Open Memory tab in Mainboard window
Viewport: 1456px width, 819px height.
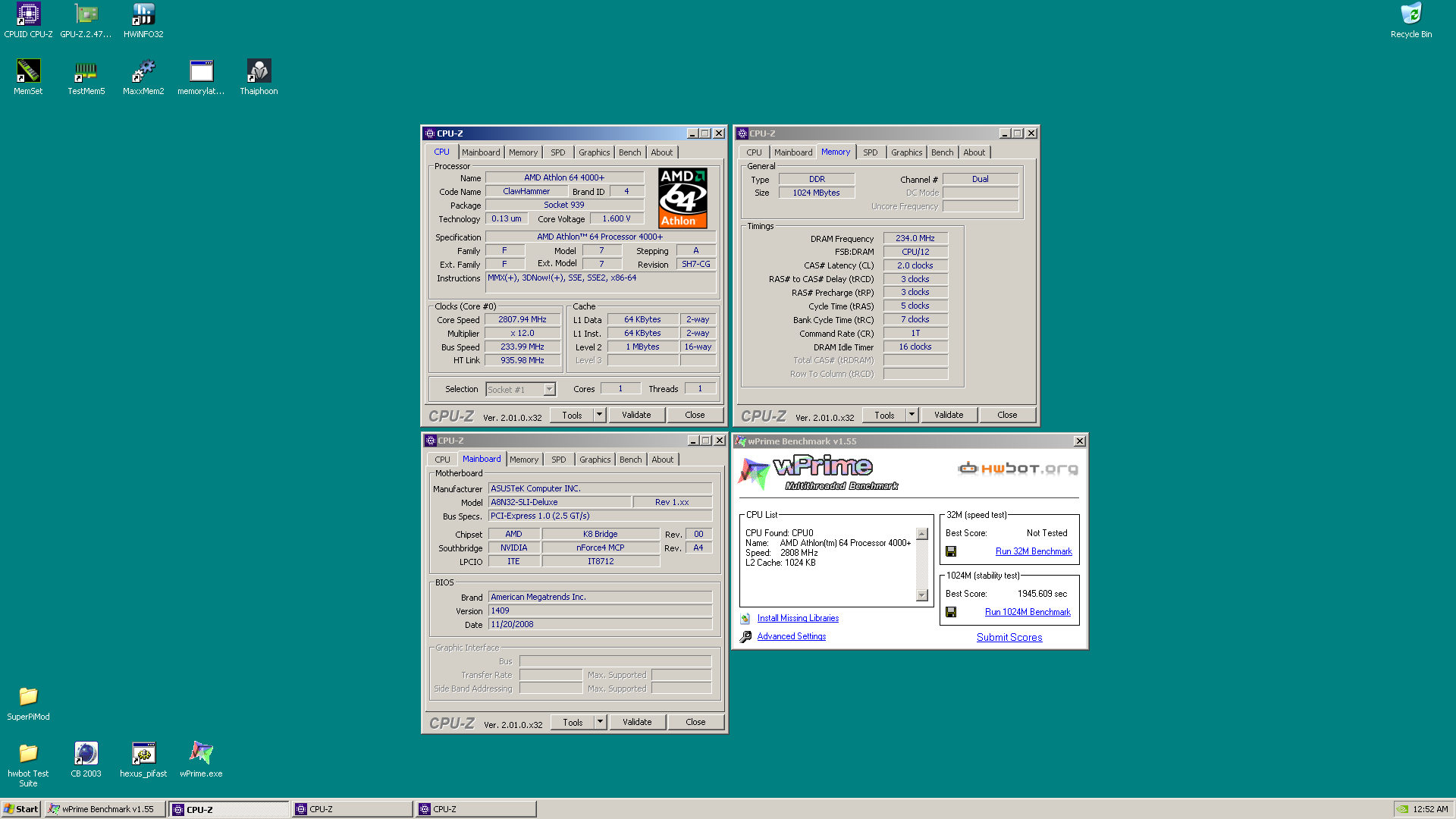(523, 460)
